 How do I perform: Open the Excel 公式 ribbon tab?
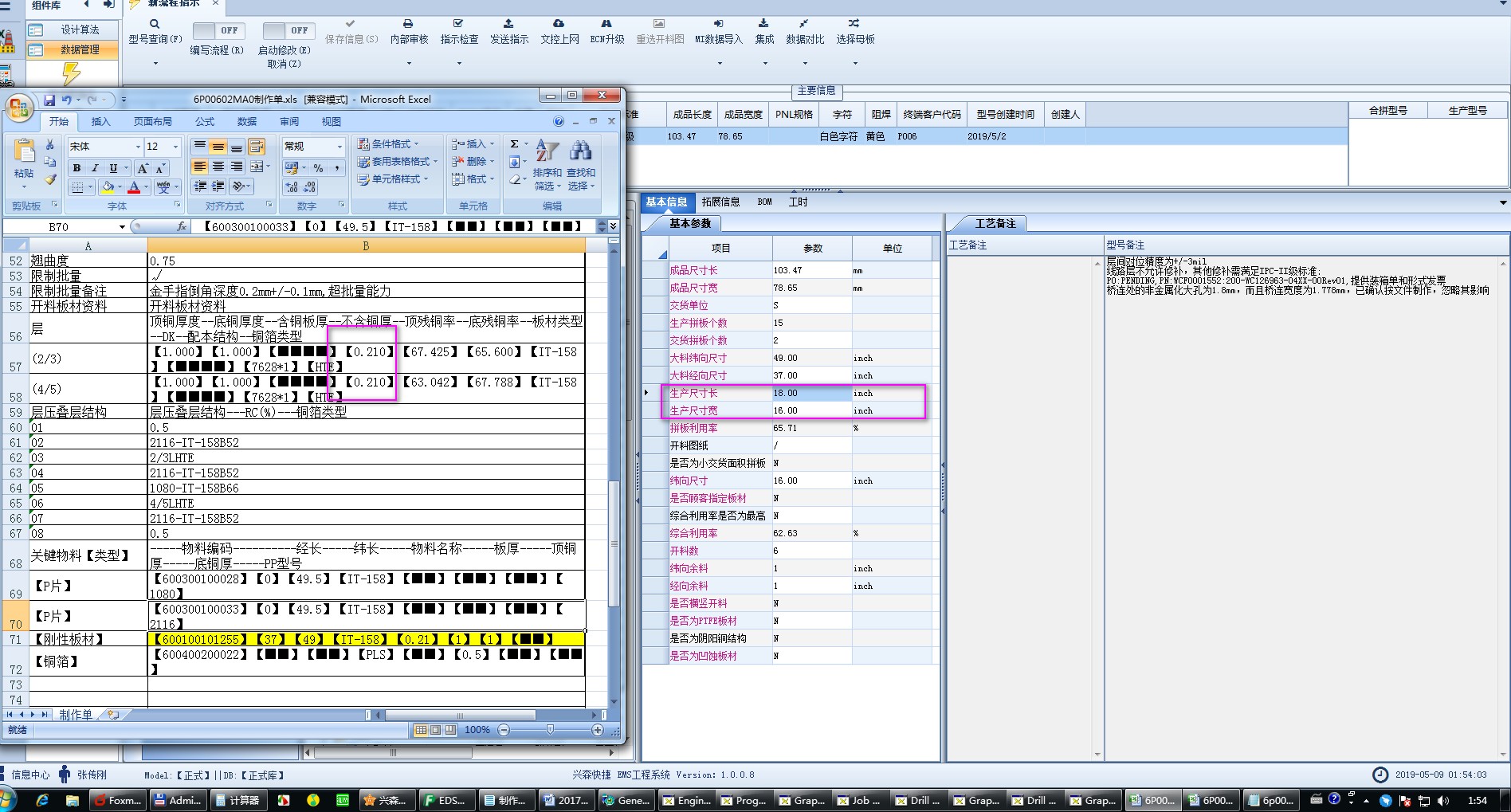pos(205,122)
